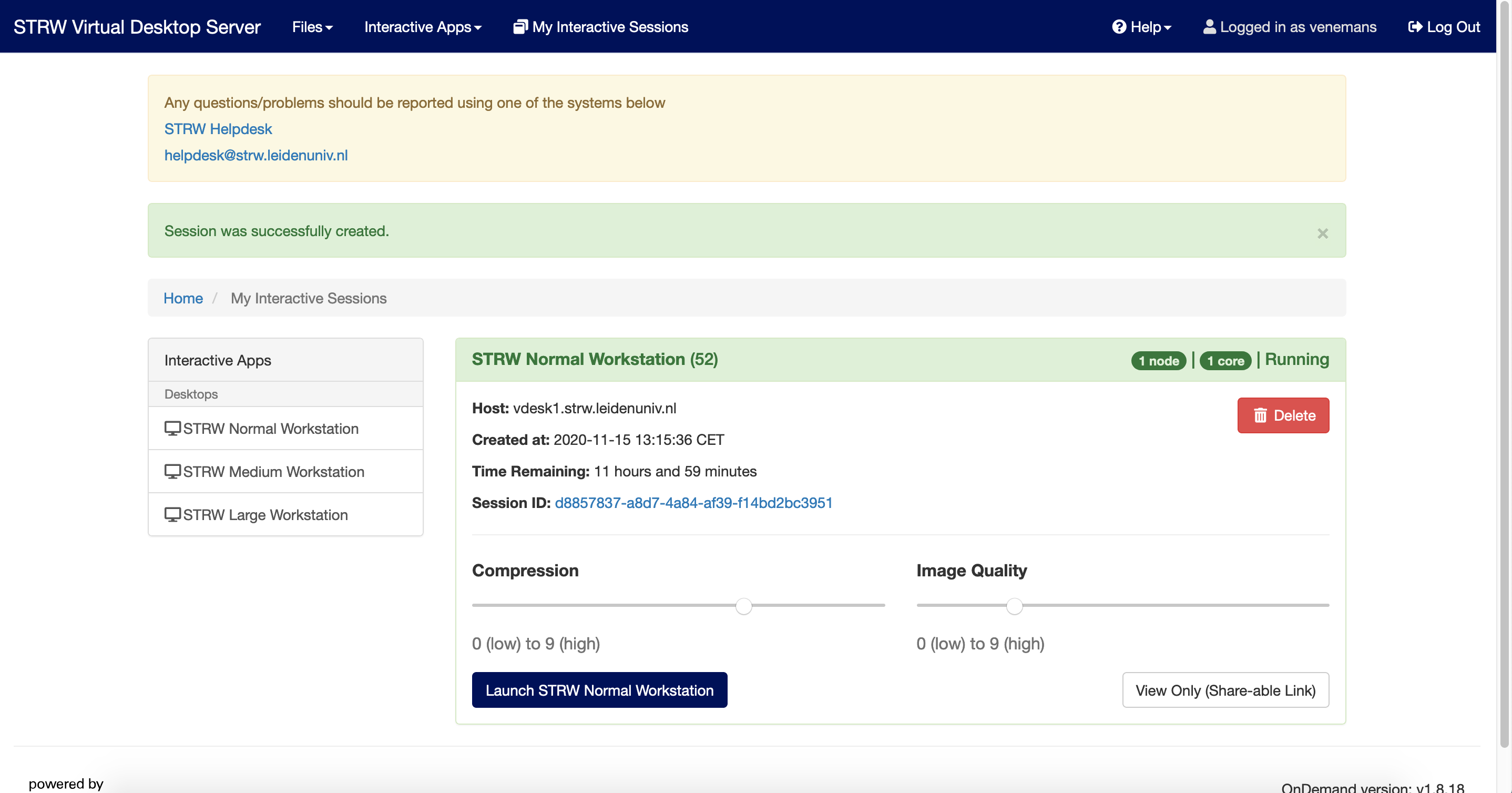
Task: Click the Compression slider handle
Action: pos(744,606)
